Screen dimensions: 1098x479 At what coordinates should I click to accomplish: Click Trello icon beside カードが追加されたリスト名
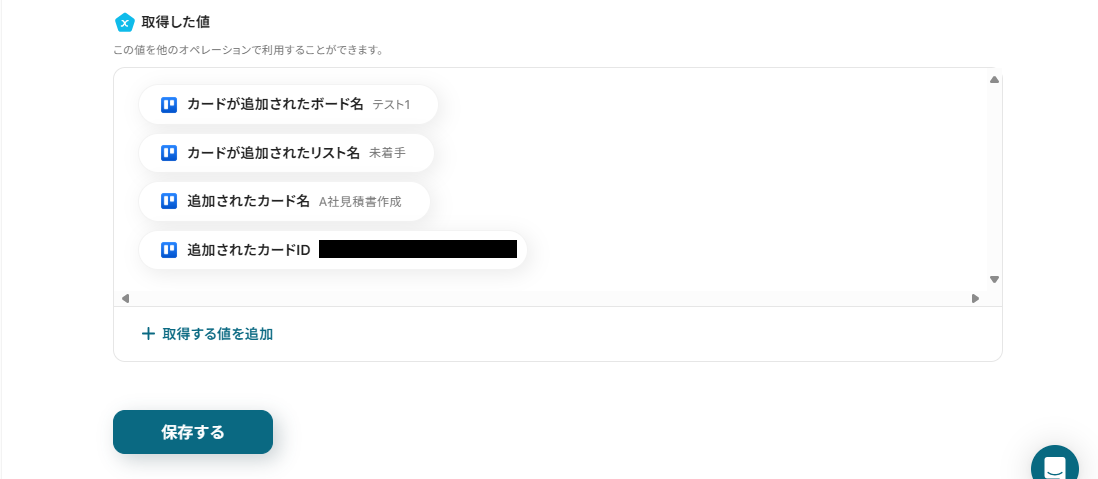click(x=169, y=153)
